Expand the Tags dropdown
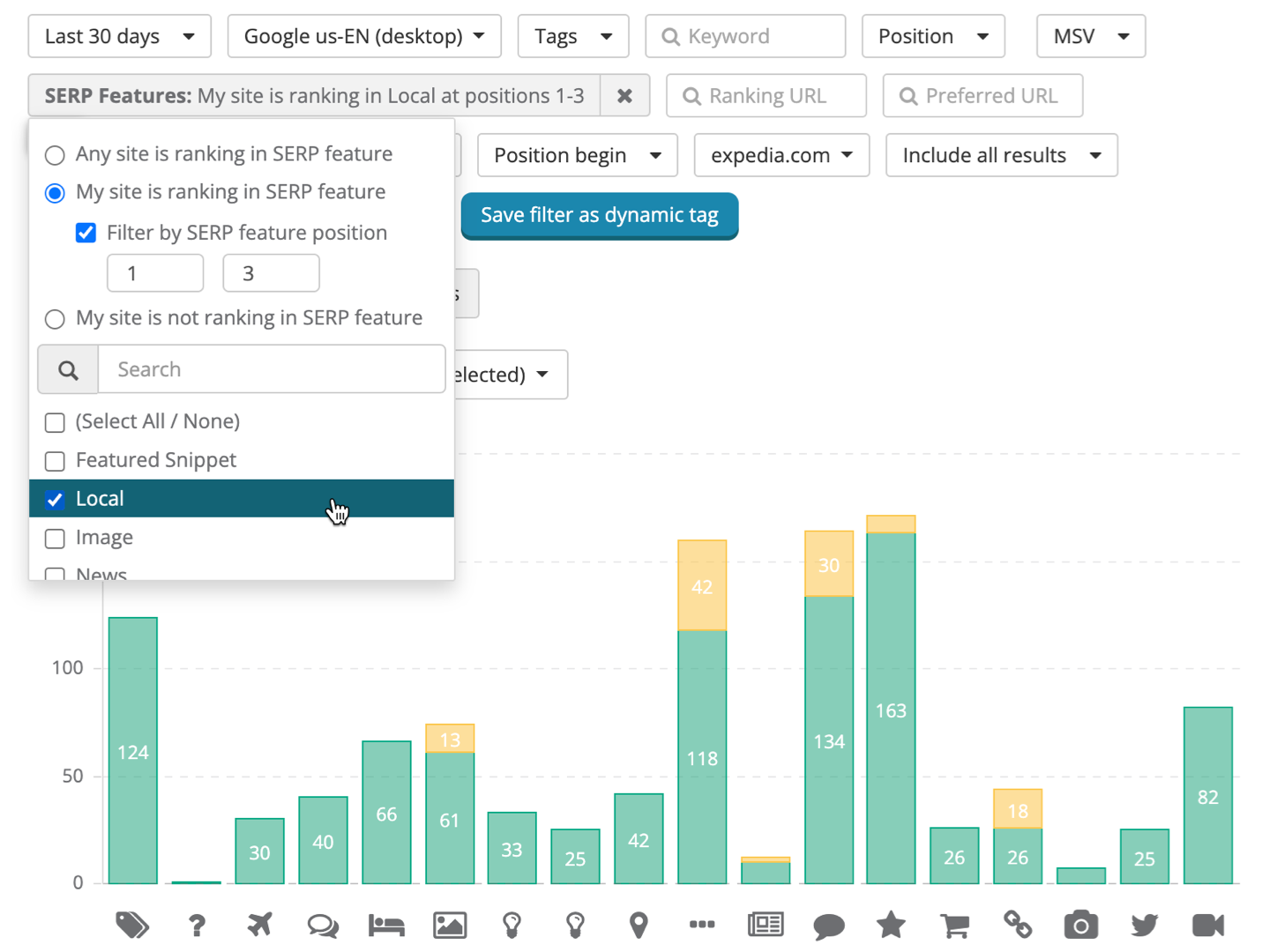 coord(573,36)
